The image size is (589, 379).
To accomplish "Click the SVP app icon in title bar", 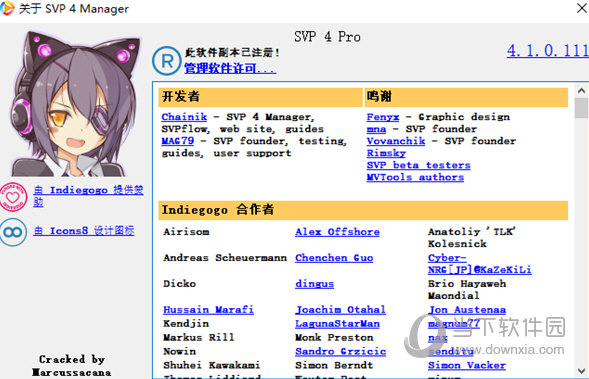I will point(6,8).
